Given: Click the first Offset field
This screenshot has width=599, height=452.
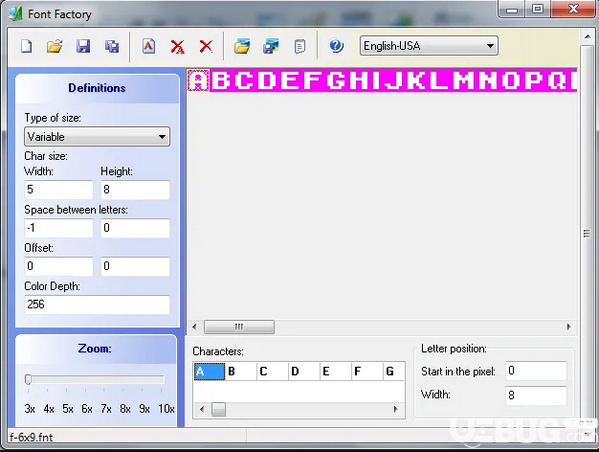Looking at the screenshot, I should (x=58, y=266).
